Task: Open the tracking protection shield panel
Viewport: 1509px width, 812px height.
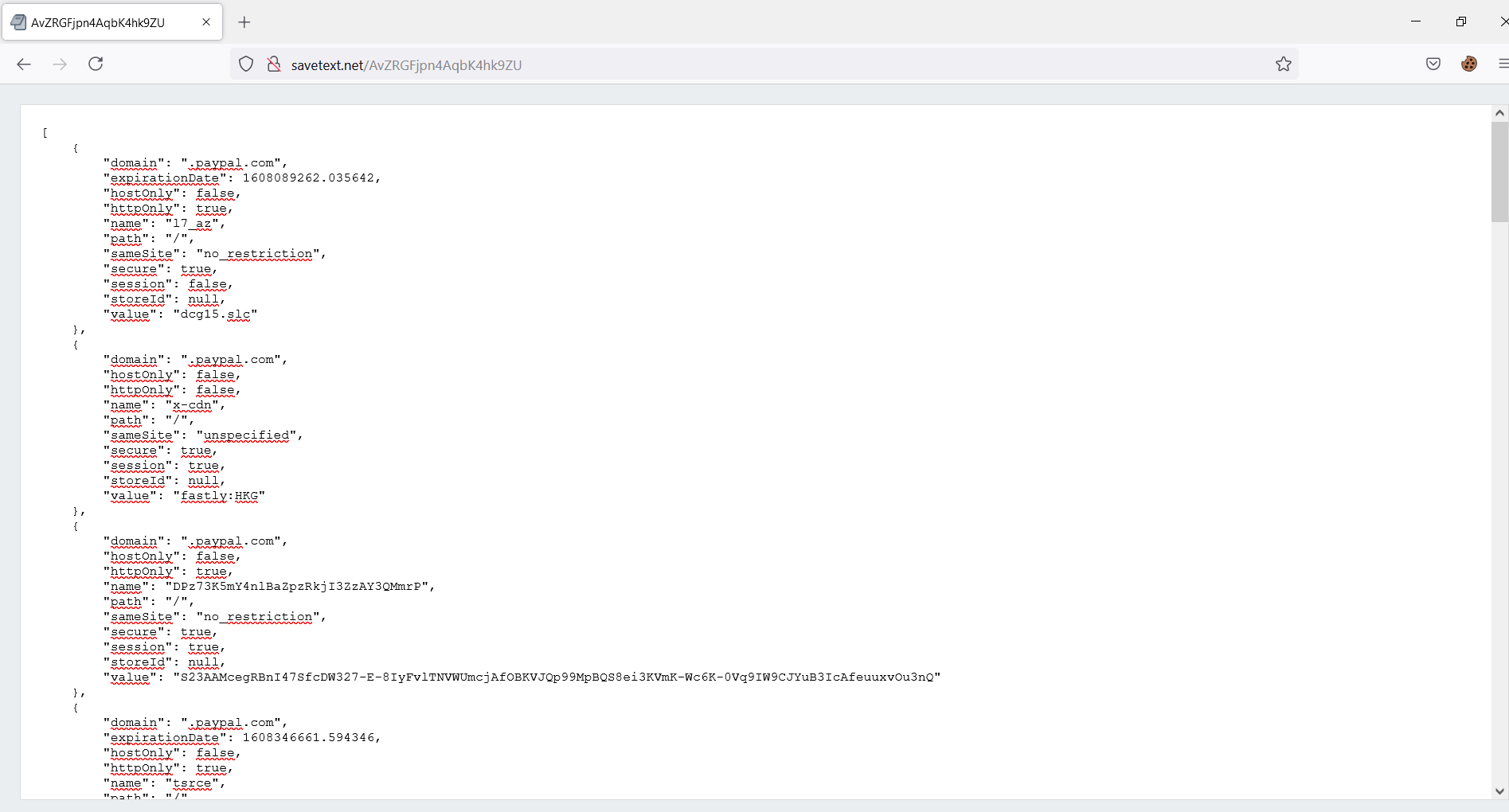Action: point(246,64)
